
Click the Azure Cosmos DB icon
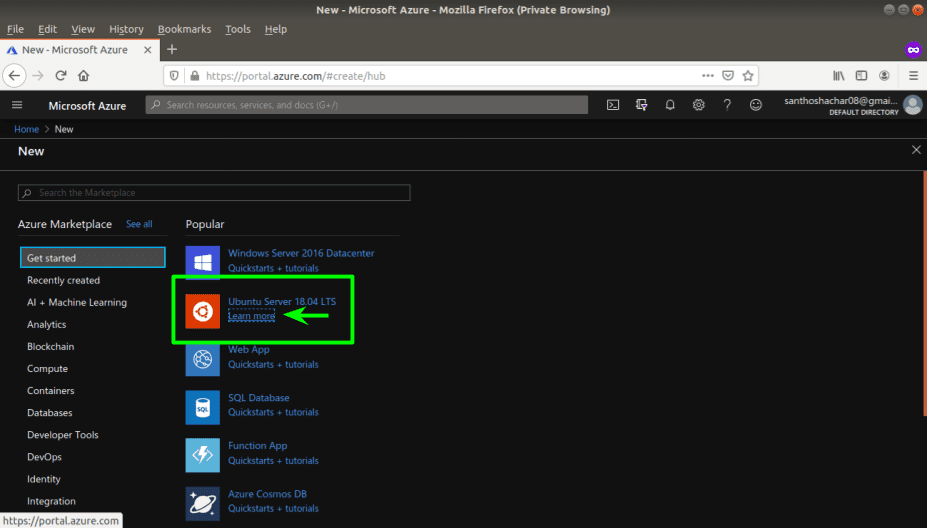coord(203,503)
